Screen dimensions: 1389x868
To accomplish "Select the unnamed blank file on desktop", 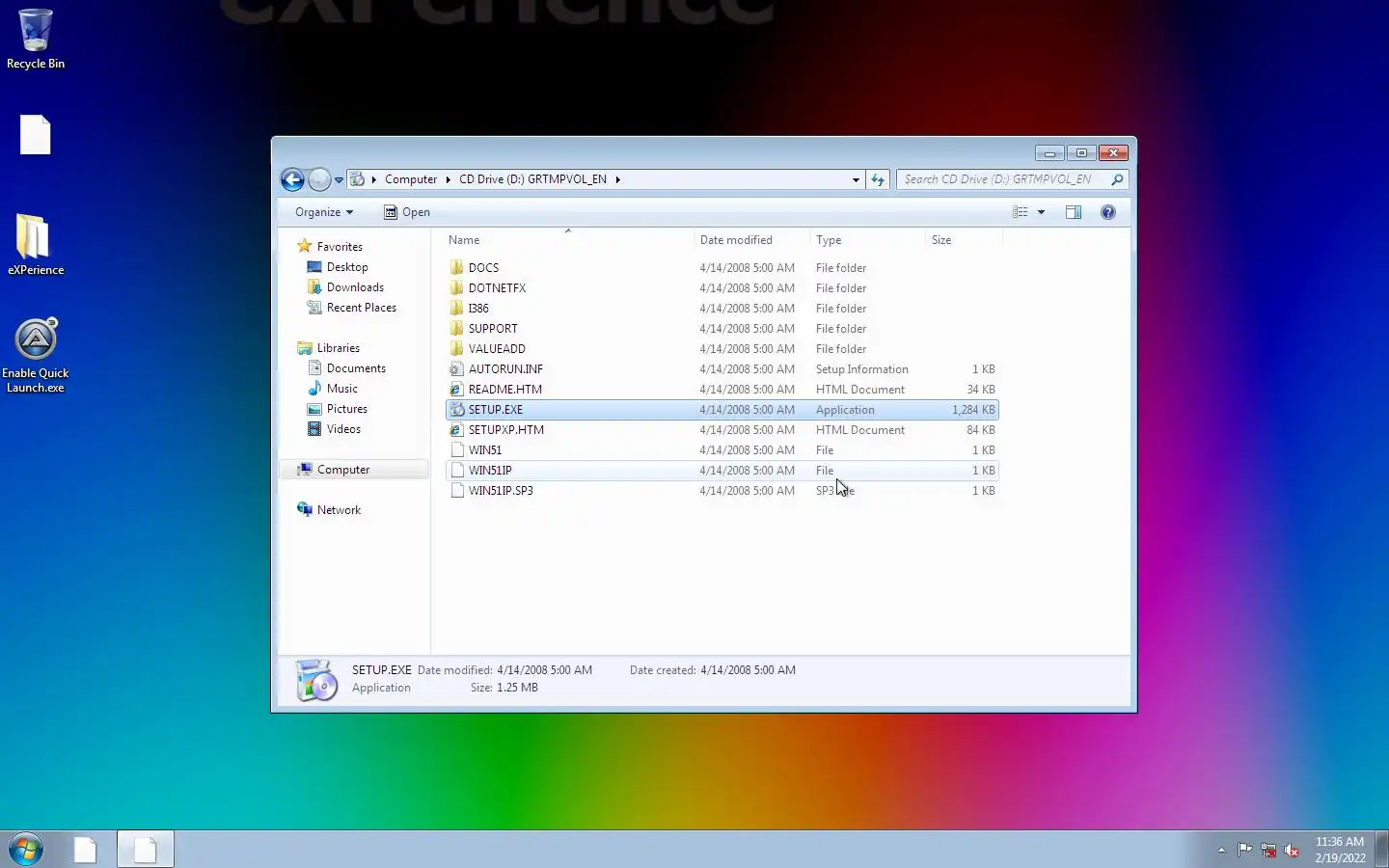I will (36, 135).
